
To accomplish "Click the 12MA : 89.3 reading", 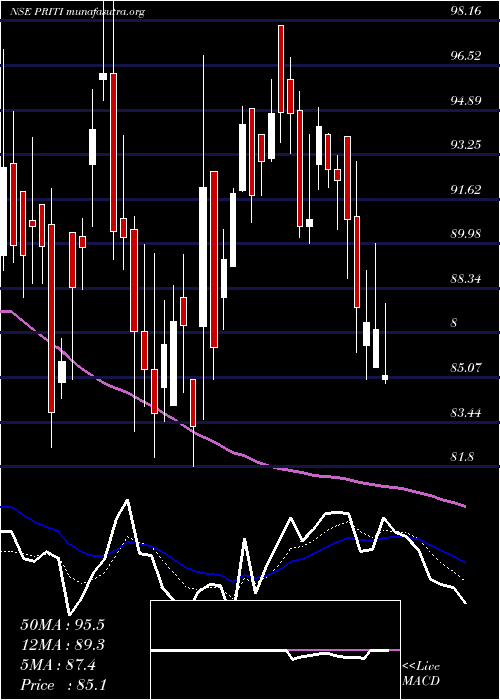I will click(x=62, y=645).
